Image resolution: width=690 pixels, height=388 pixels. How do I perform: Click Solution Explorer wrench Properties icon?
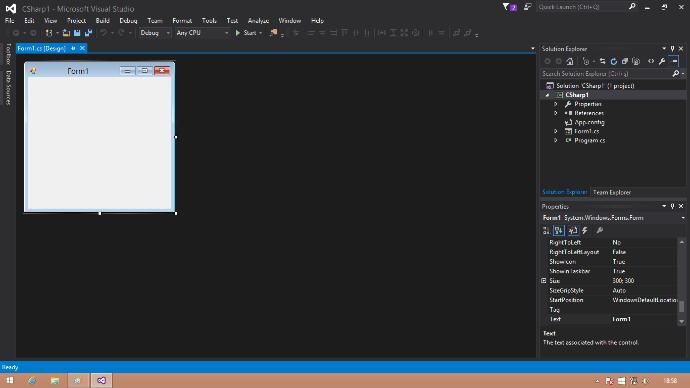(x=662, y=61)
